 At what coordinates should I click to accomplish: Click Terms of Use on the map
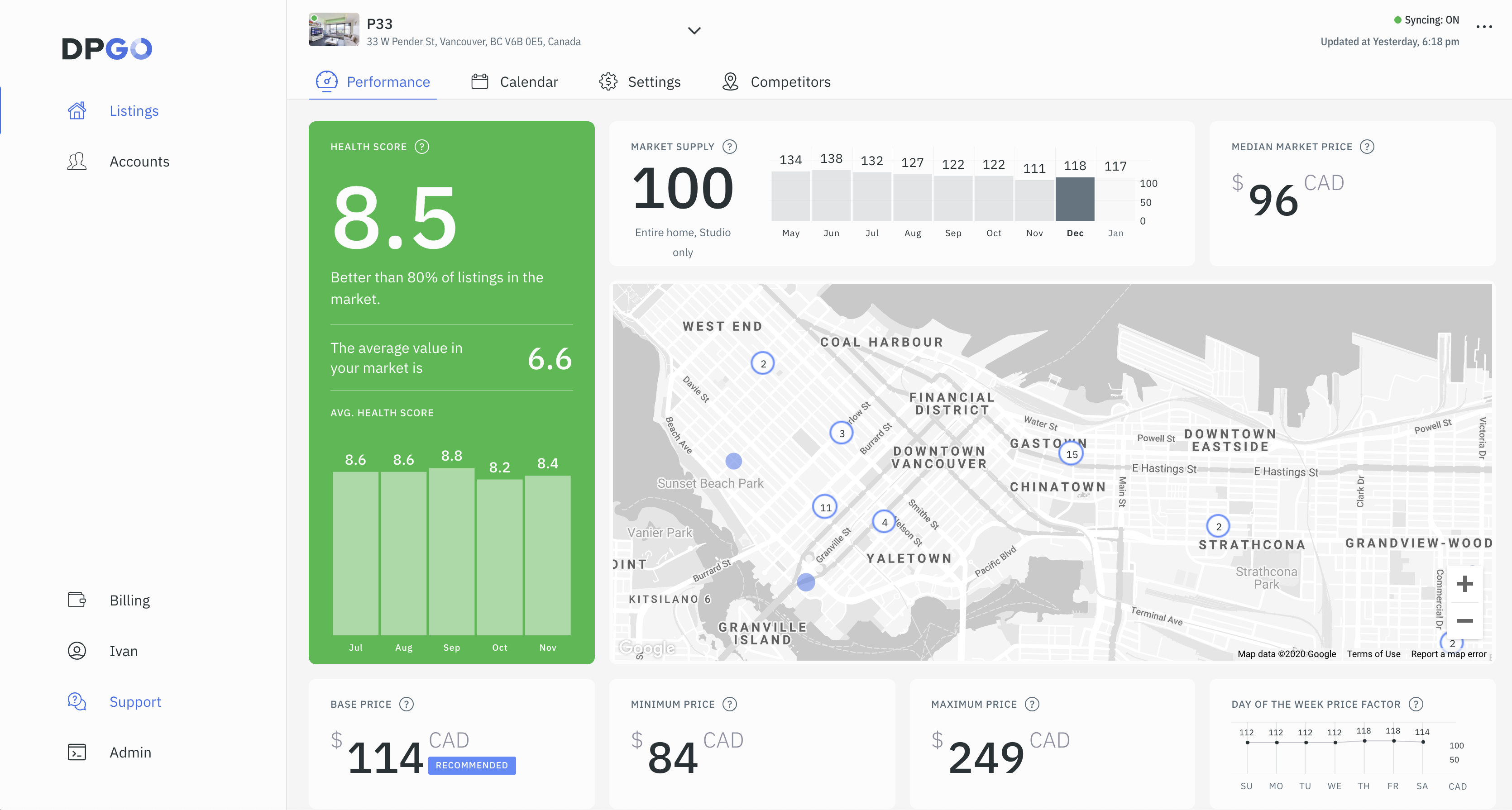point(1373,654)
